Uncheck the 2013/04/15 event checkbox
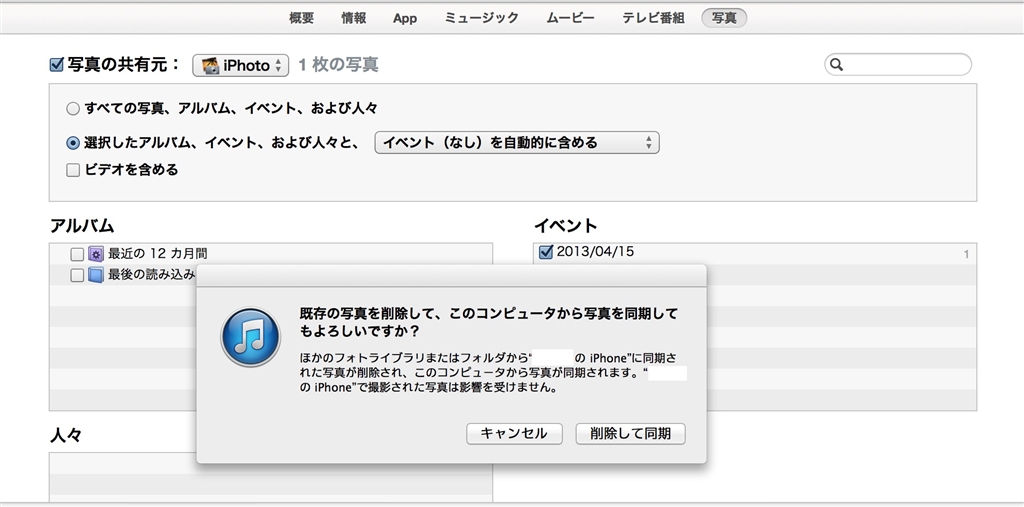 coord(545,252)
